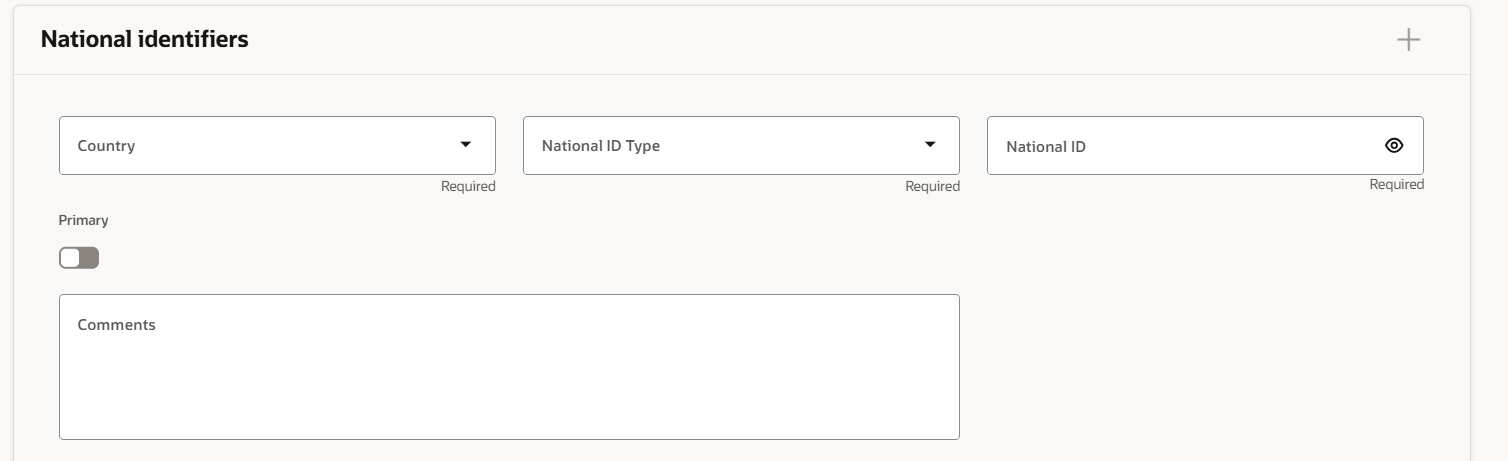Click the Comments placeholder label
This screenshot has width=1508, height=461.
117,325
